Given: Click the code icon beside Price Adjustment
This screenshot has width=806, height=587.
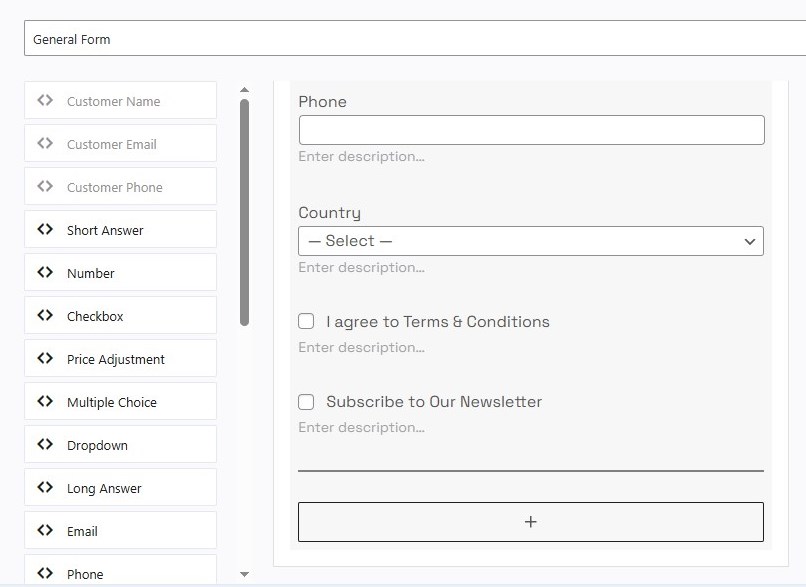Looking at the screenshot, I should (x=44, y=358).
